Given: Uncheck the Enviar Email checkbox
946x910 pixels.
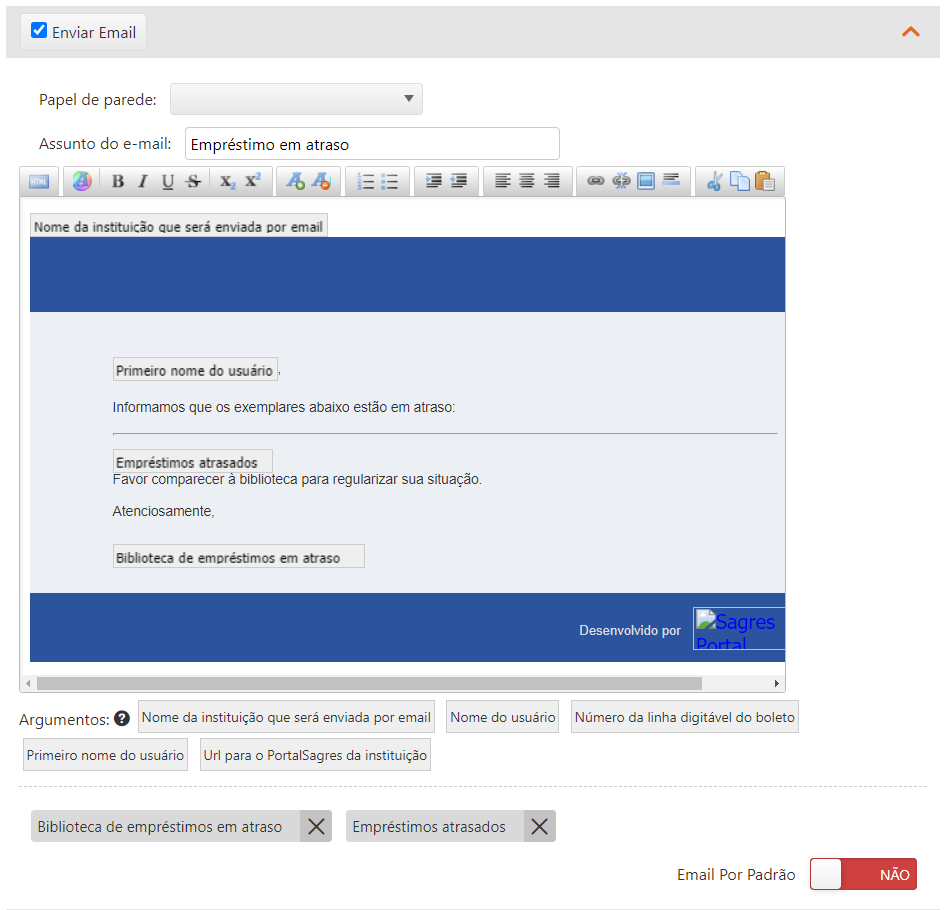Looking at the screenshot, I should [39, 31].
